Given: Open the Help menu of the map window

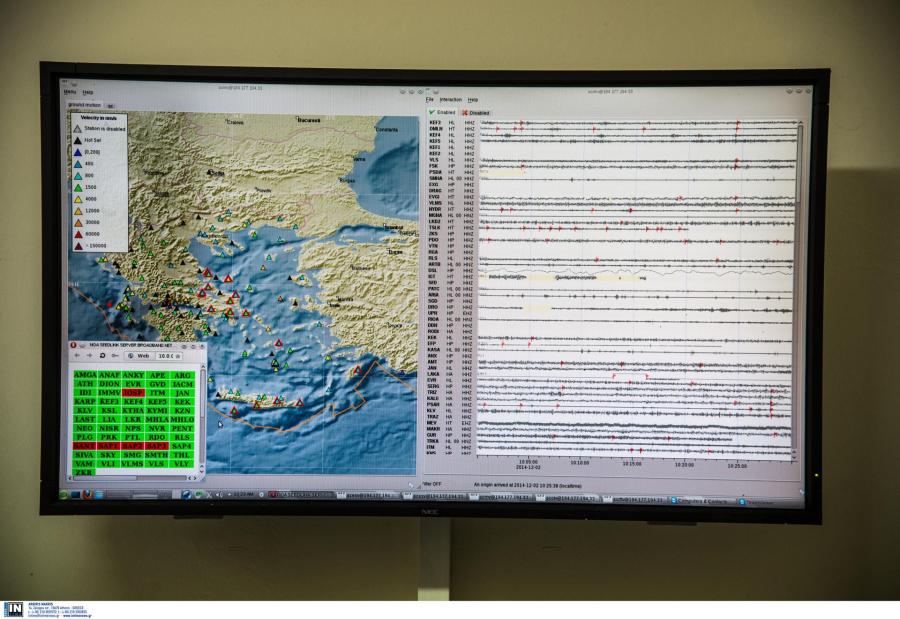Looking at the screenshot, I should (x=88, y=92).
